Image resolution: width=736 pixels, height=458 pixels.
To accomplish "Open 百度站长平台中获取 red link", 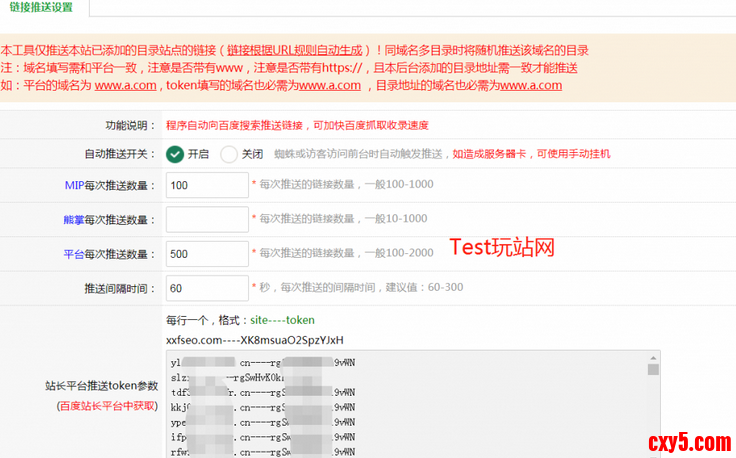I will click(108, 405).
